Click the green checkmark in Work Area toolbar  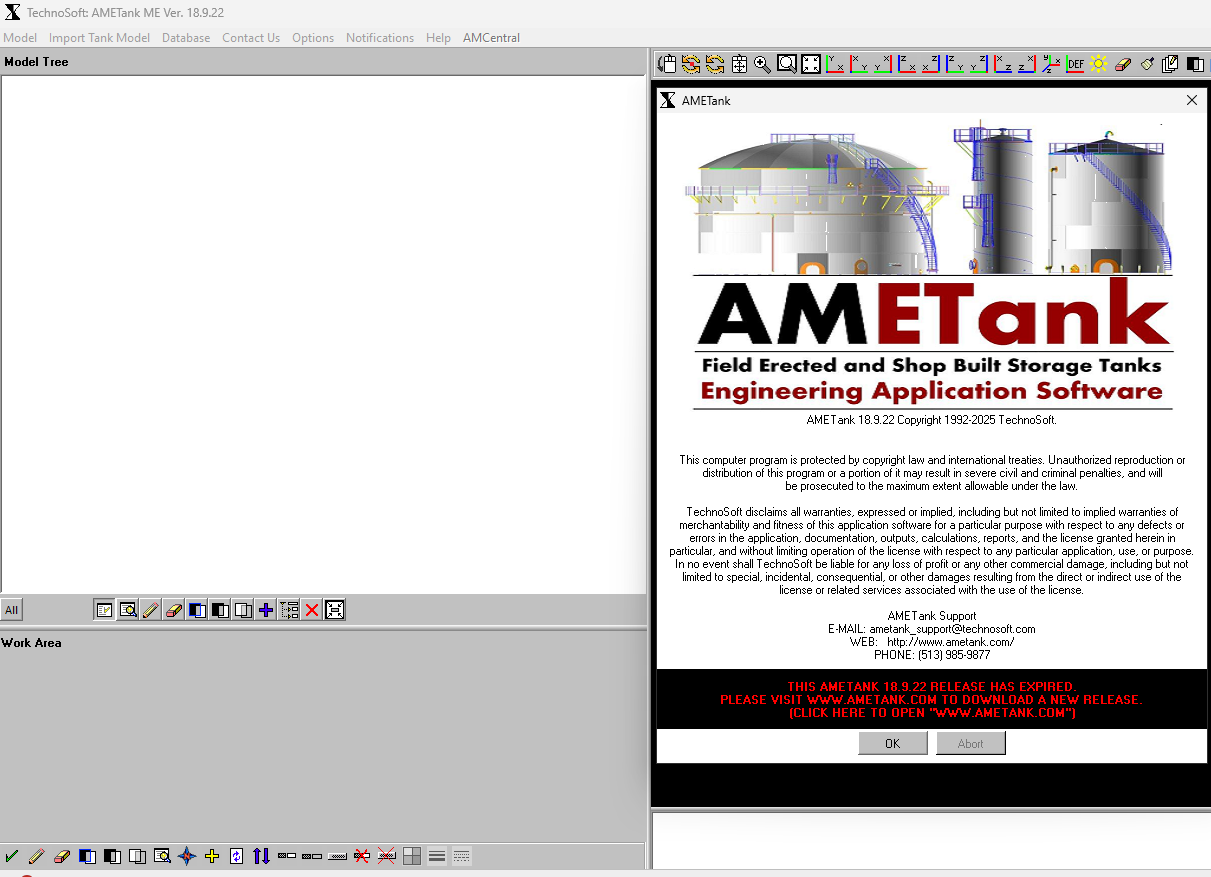coord(12,856)
